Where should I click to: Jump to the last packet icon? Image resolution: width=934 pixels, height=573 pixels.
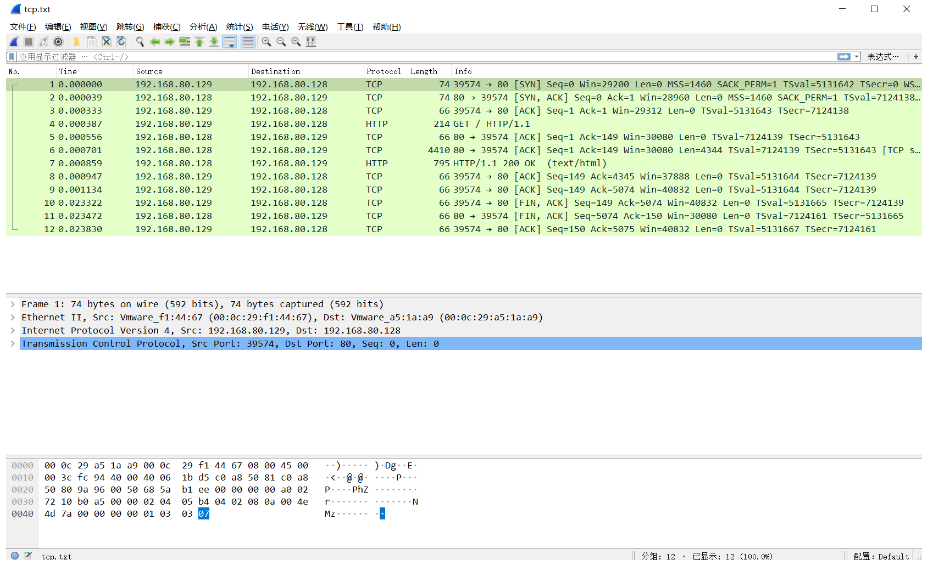[214, 42]
